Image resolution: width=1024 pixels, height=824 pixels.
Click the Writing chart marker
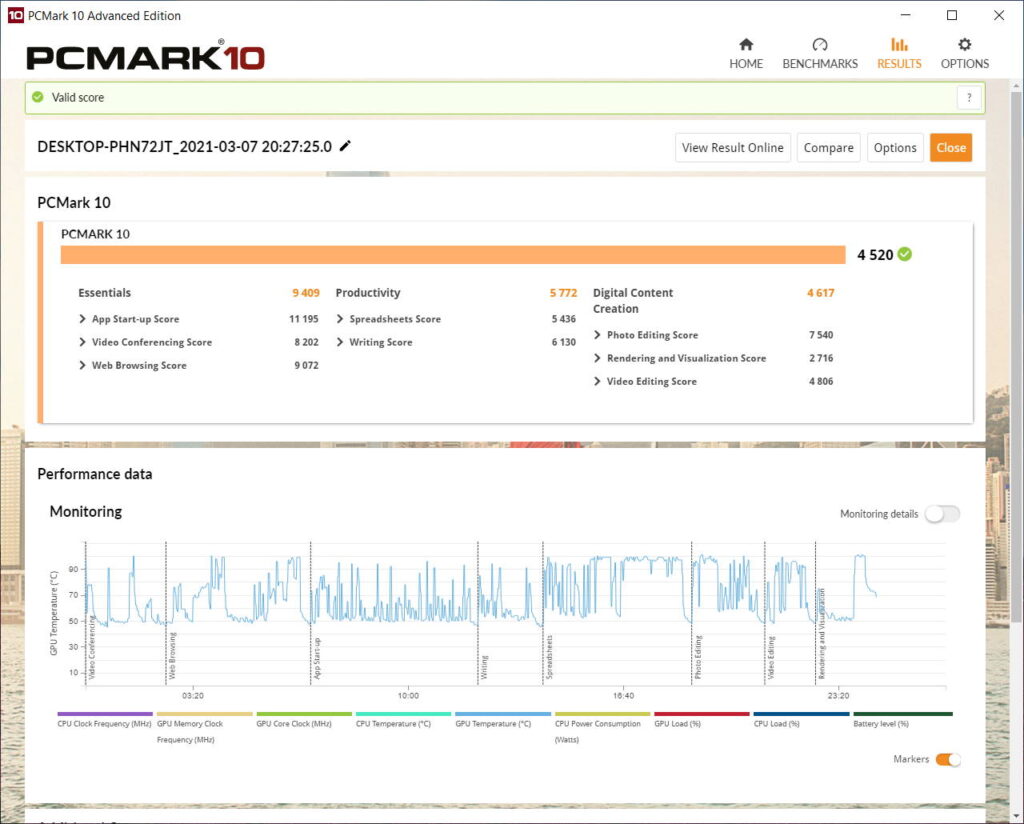(x=484, y=668)
